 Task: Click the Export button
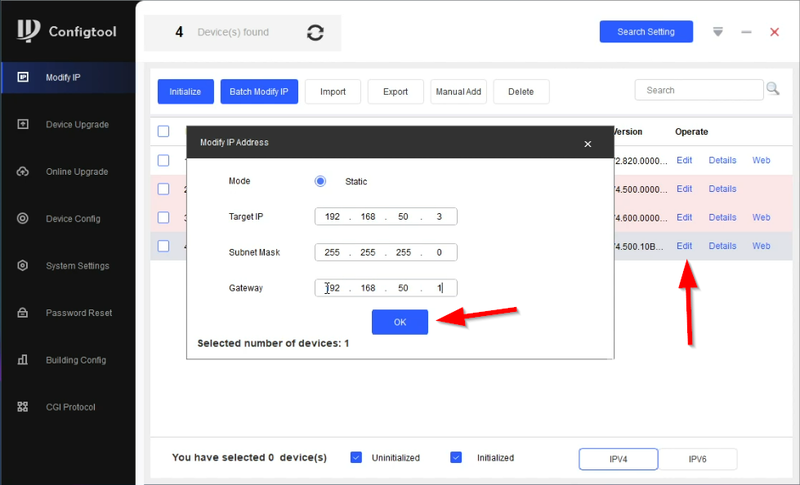pos(395,92)
